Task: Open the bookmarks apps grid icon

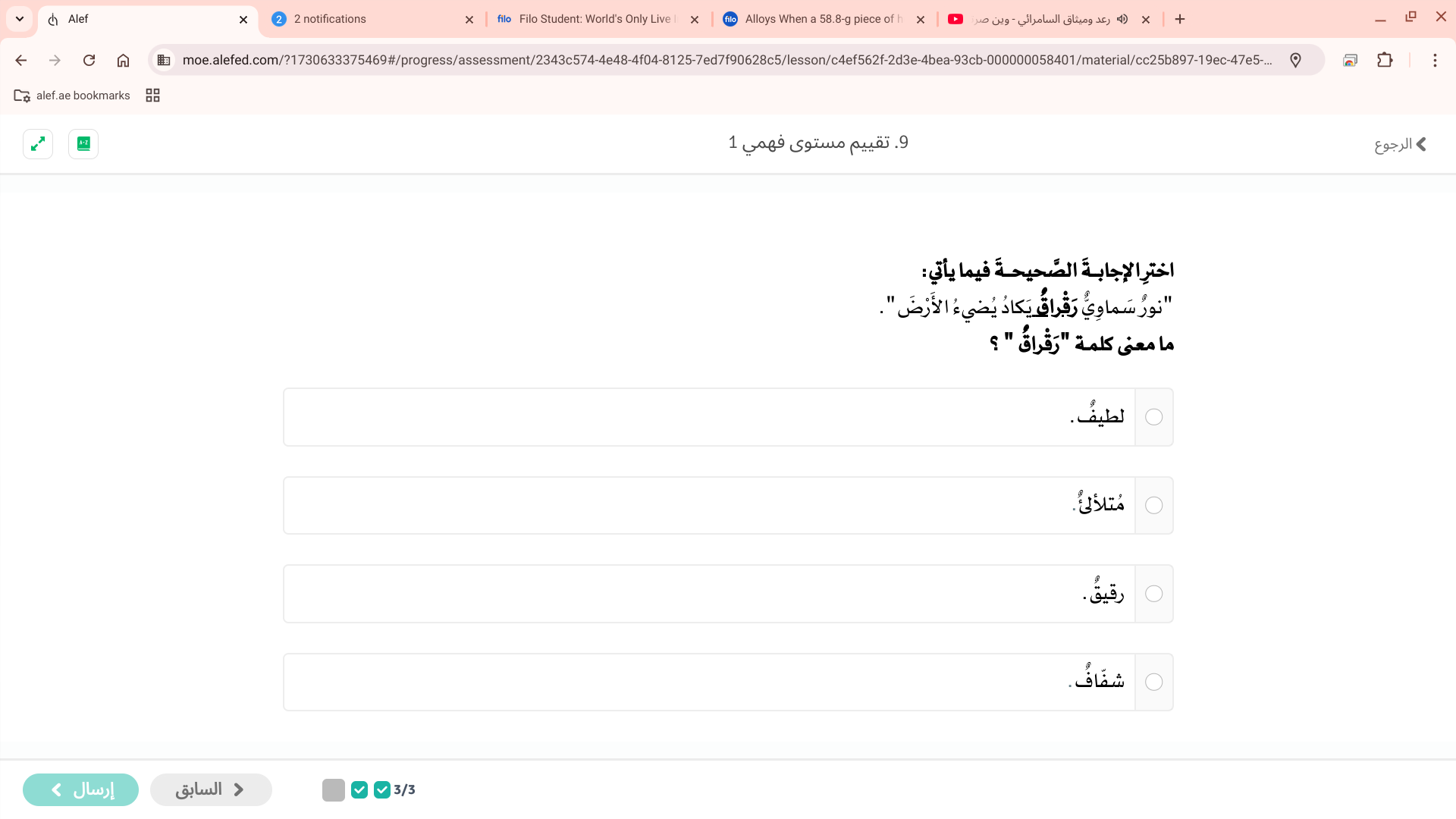Action: click(152, 95)
